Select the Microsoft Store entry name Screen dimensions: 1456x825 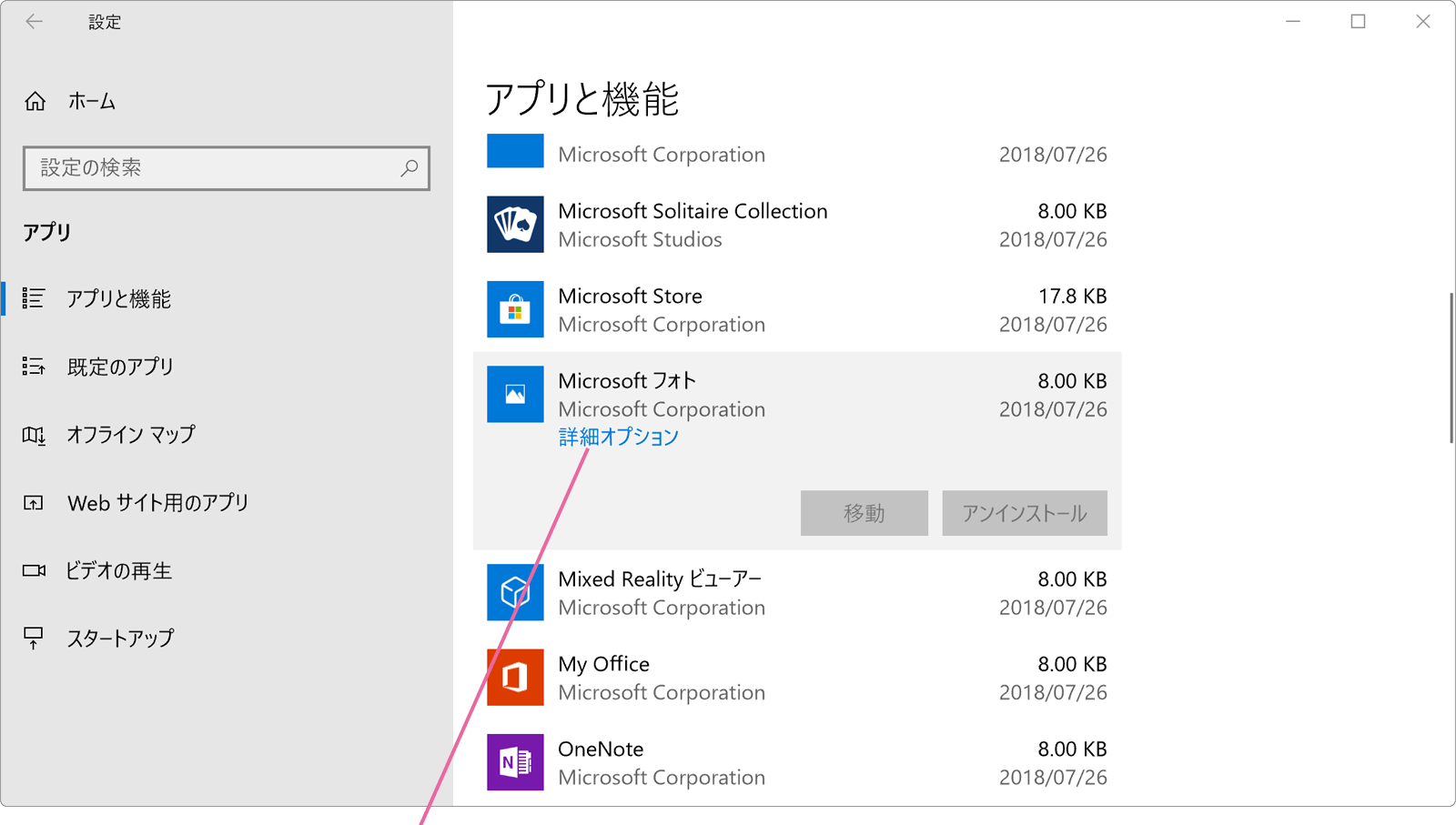[630, 297]
